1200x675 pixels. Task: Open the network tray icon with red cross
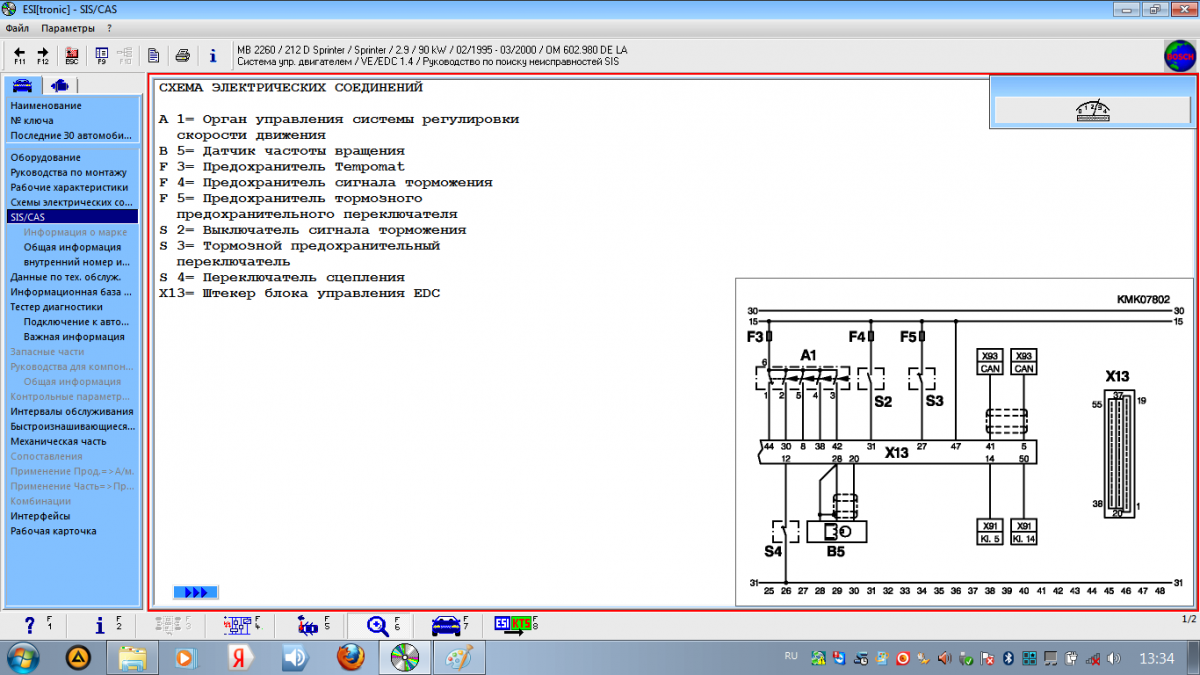click(1095, 658)
